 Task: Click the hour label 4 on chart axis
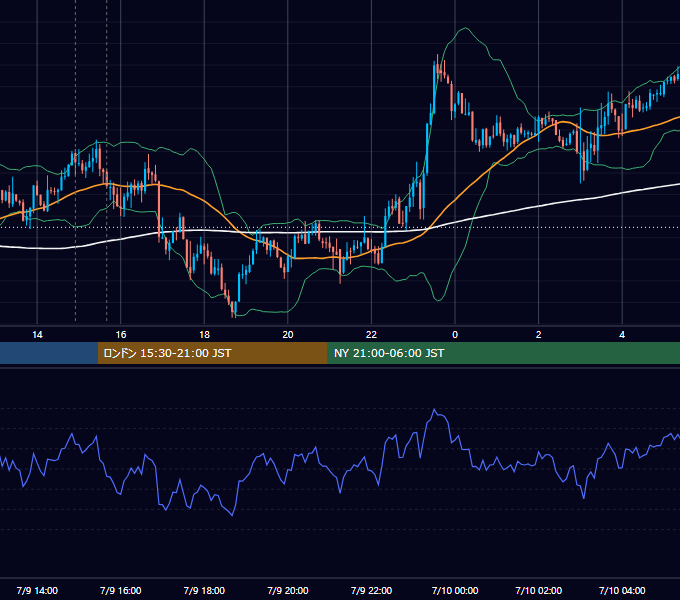coord(622,335)
